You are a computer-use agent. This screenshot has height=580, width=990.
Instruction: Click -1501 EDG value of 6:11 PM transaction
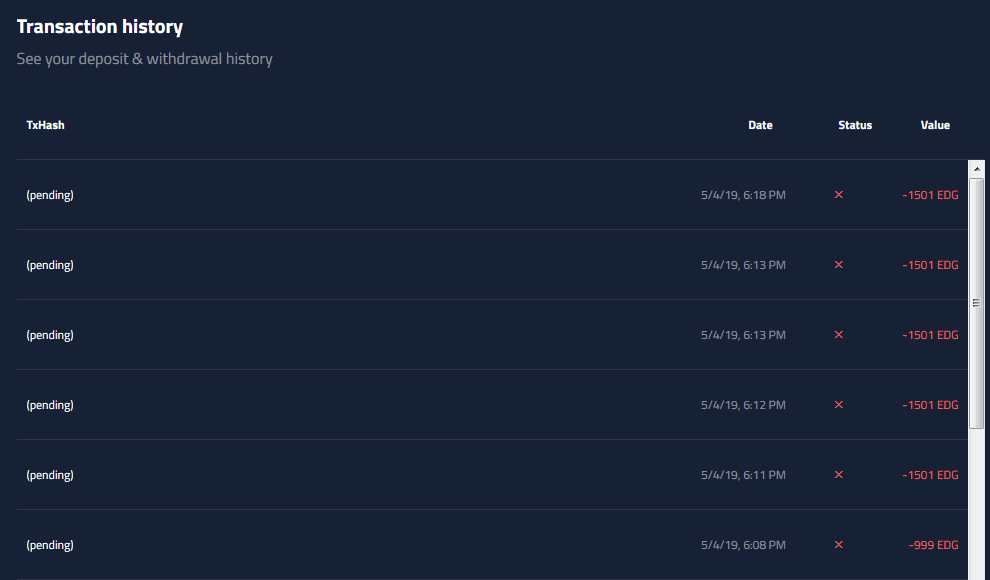click(x=930, y=475)
